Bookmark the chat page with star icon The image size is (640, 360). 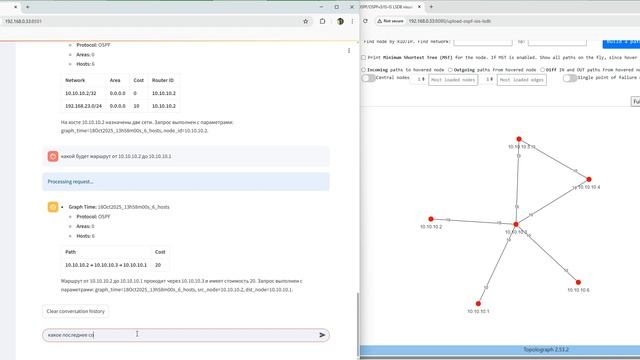coord(305,21)
